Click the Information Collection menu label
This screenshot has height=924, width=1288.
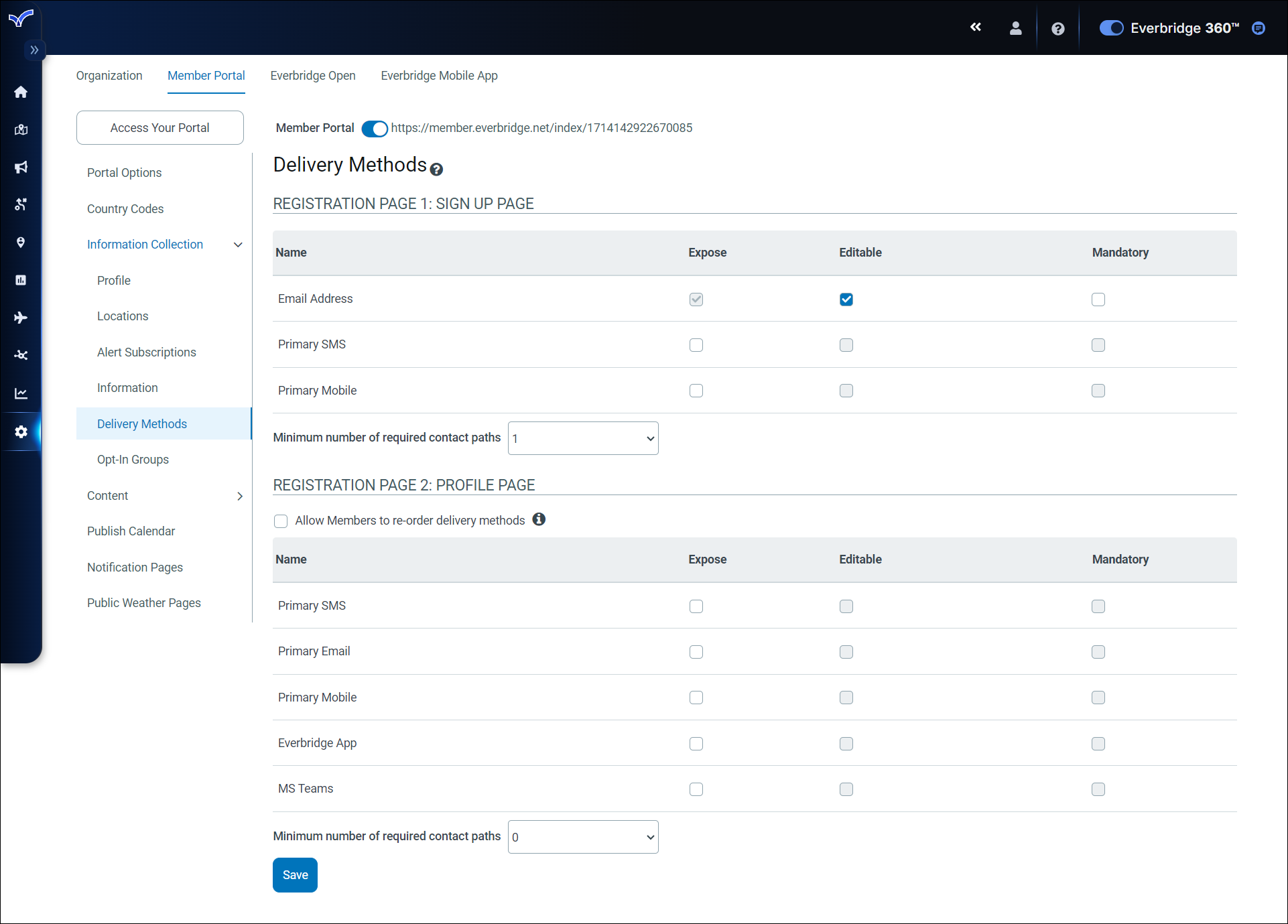click(145, 245)
